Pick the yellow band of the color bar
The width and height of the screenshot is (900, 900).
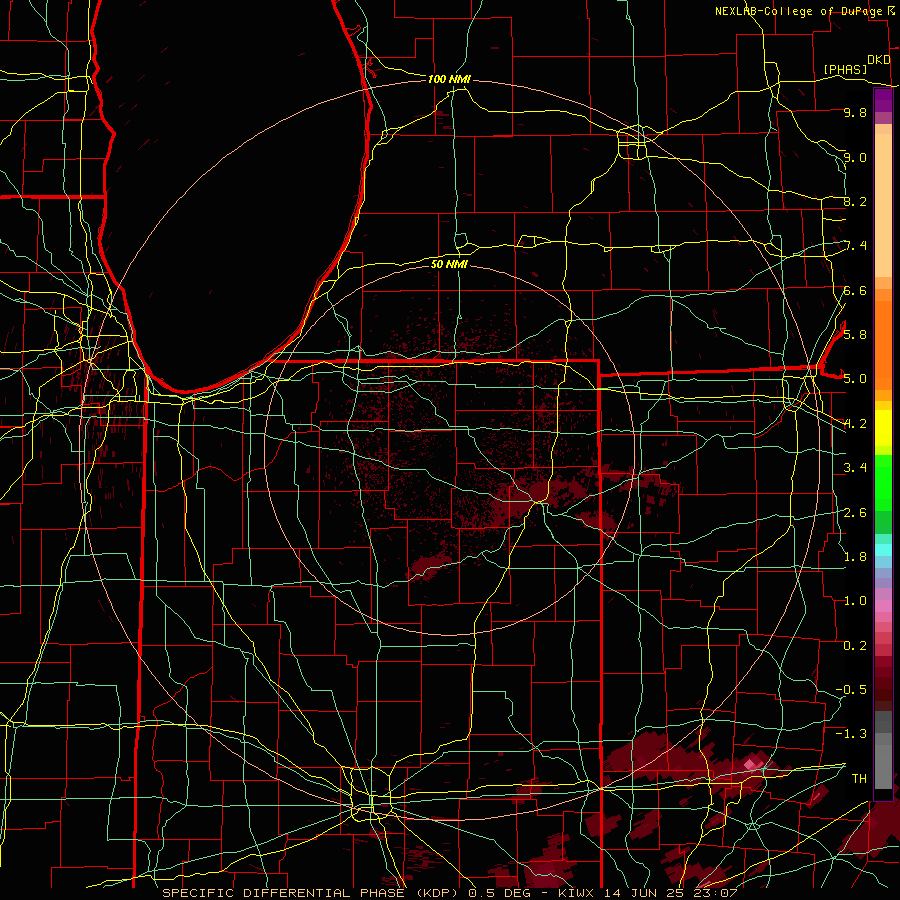(883, 428)
